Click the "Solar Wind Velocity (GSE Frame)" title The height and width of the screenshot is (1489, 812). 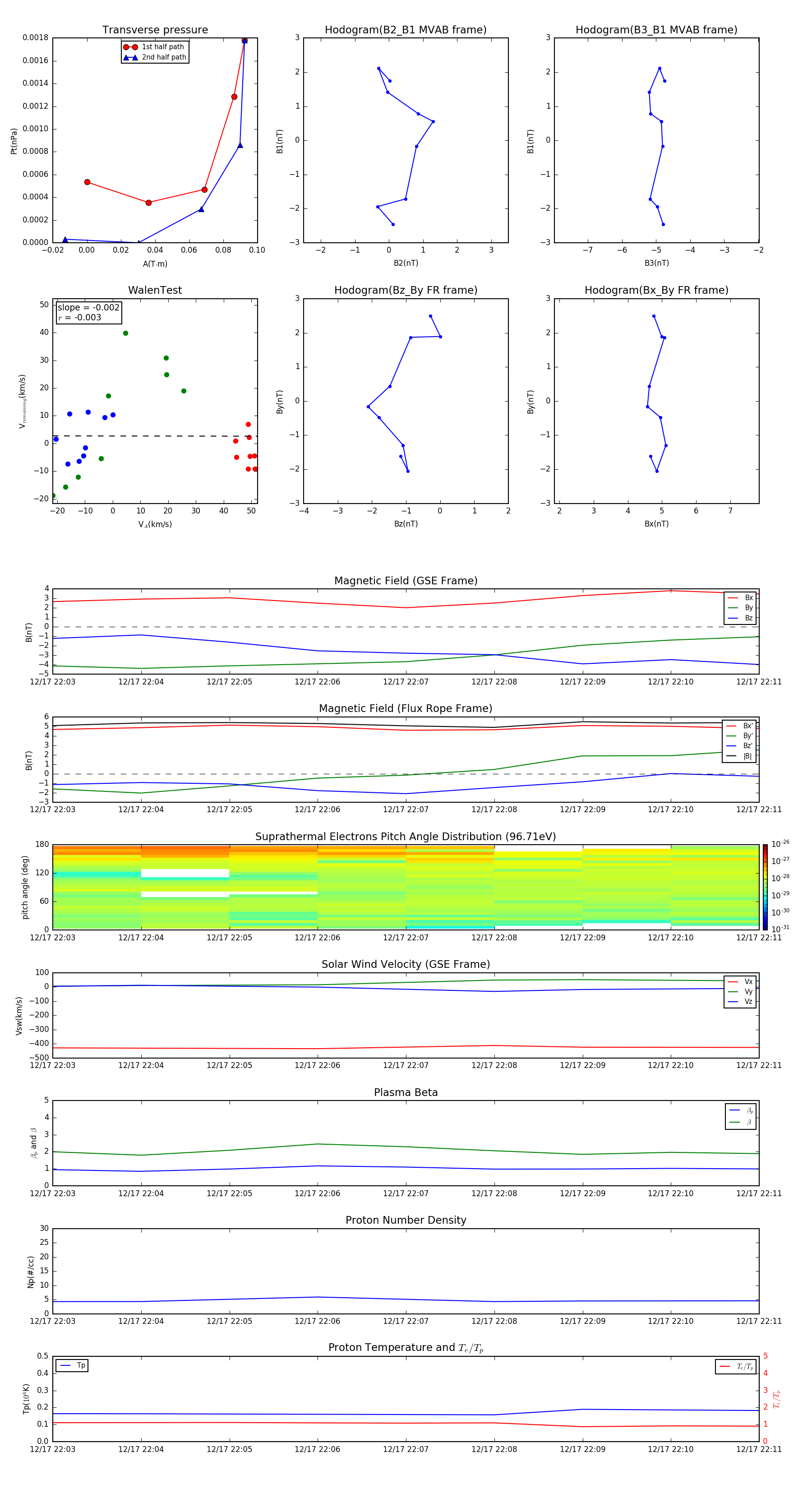click(x=406, y=965)
